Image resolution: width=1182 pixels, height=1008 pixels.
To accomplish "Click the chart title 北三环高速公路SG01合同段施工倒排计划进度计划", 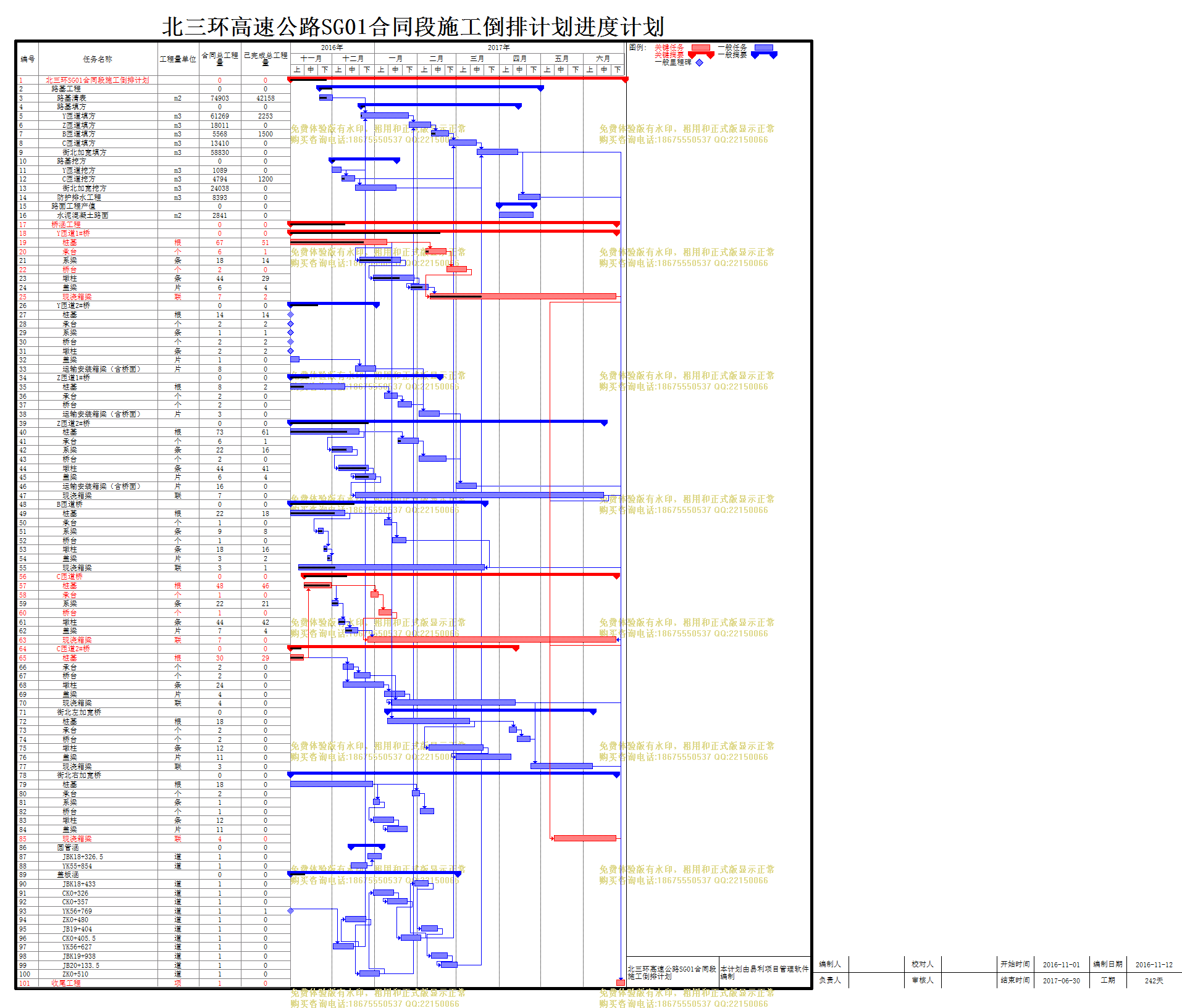I will [x=413, y=27].
